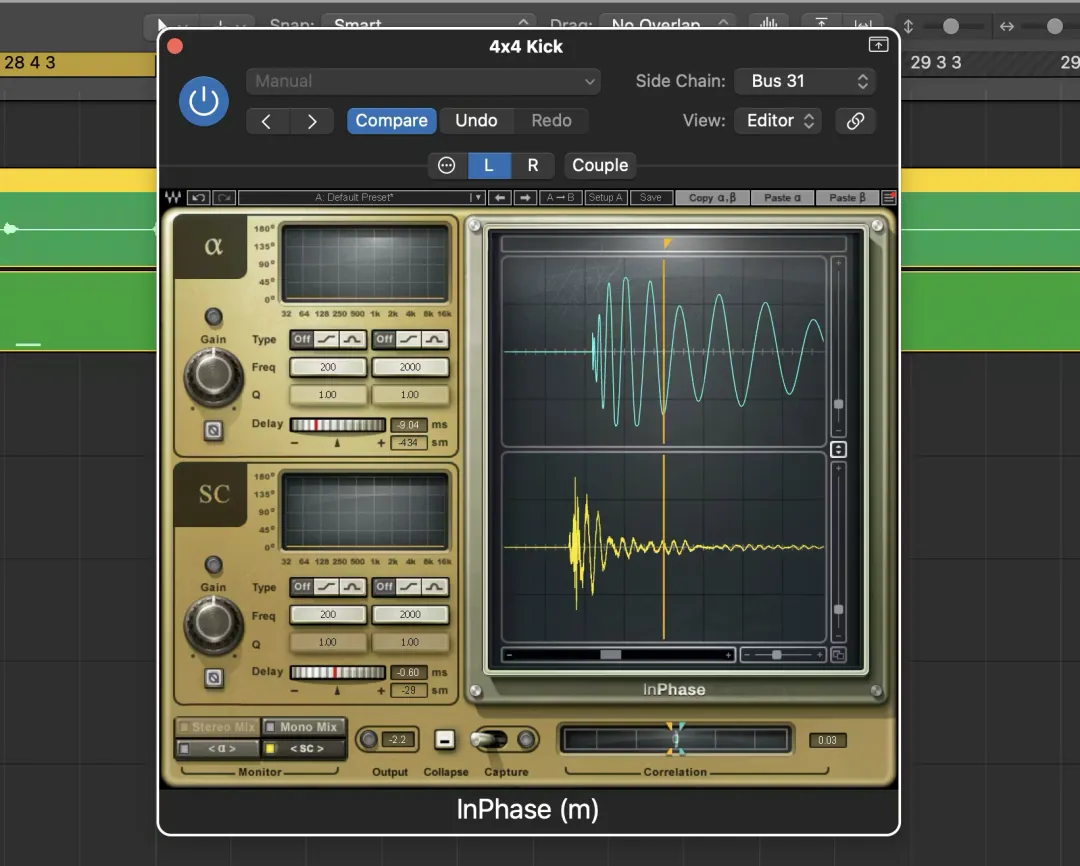Viewport: 1080px width, 866px height.
Task: Click the waveform horizontal scrollbar thumb
Action: tap(610, 654)
